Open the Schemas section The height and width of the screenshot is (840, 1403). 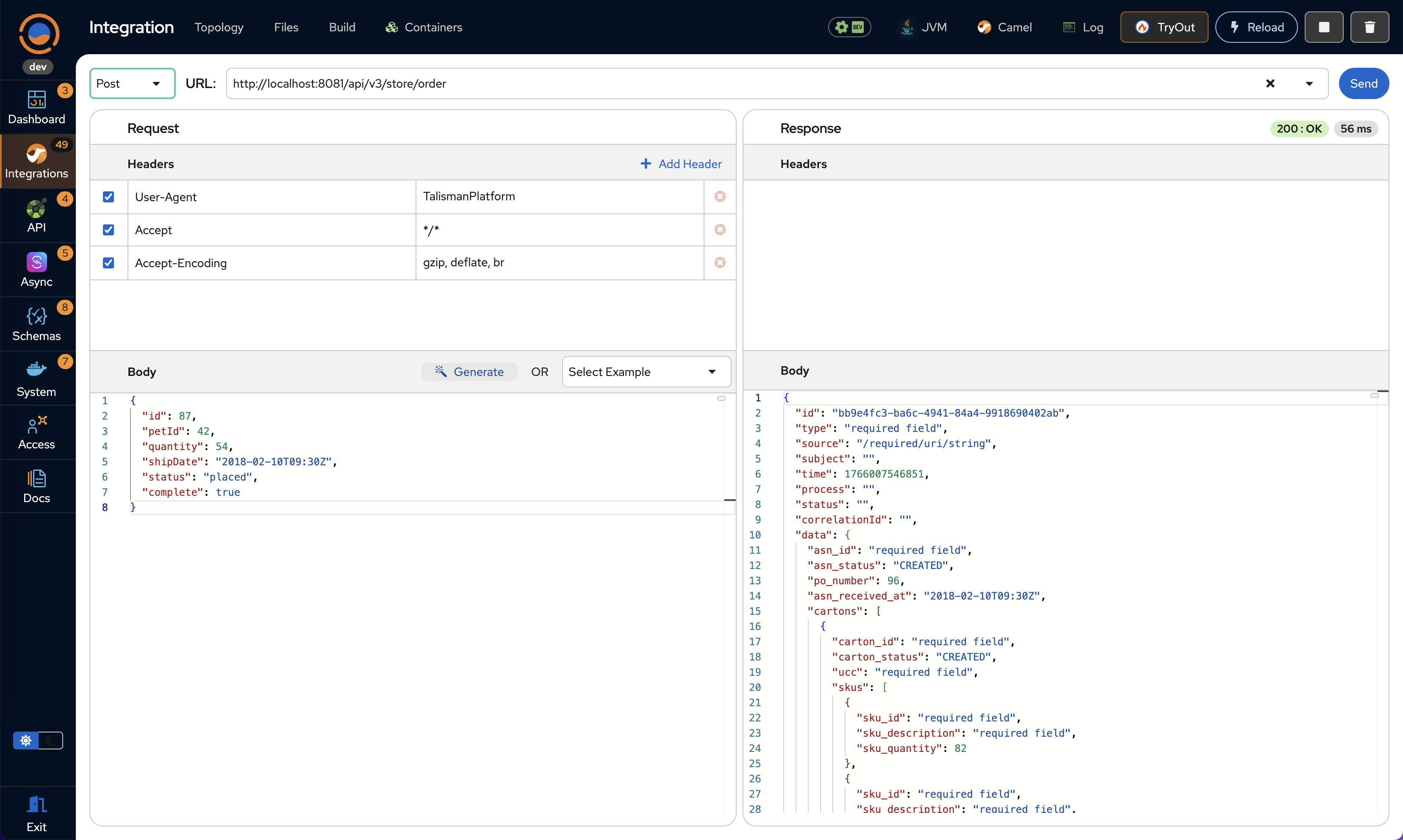[x=36, y=323]
